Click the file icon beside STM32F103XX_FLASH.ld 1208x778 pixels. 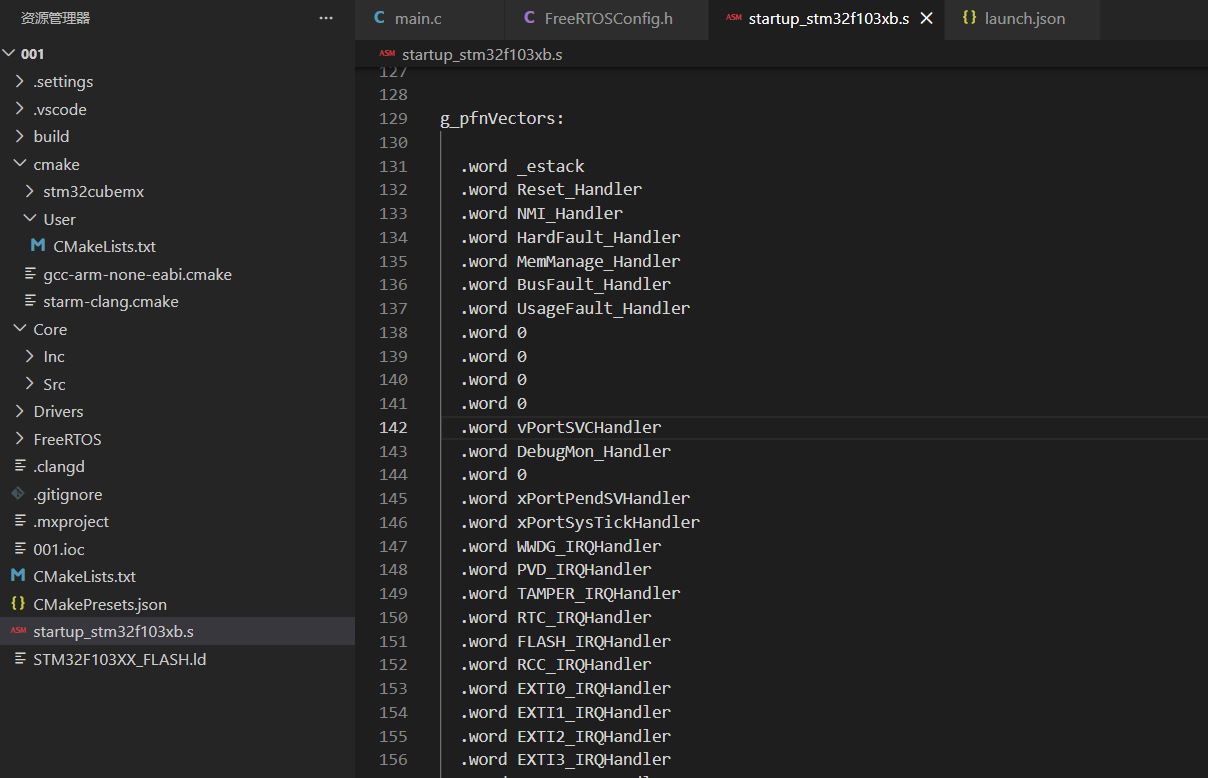click(x=21, y=659)
